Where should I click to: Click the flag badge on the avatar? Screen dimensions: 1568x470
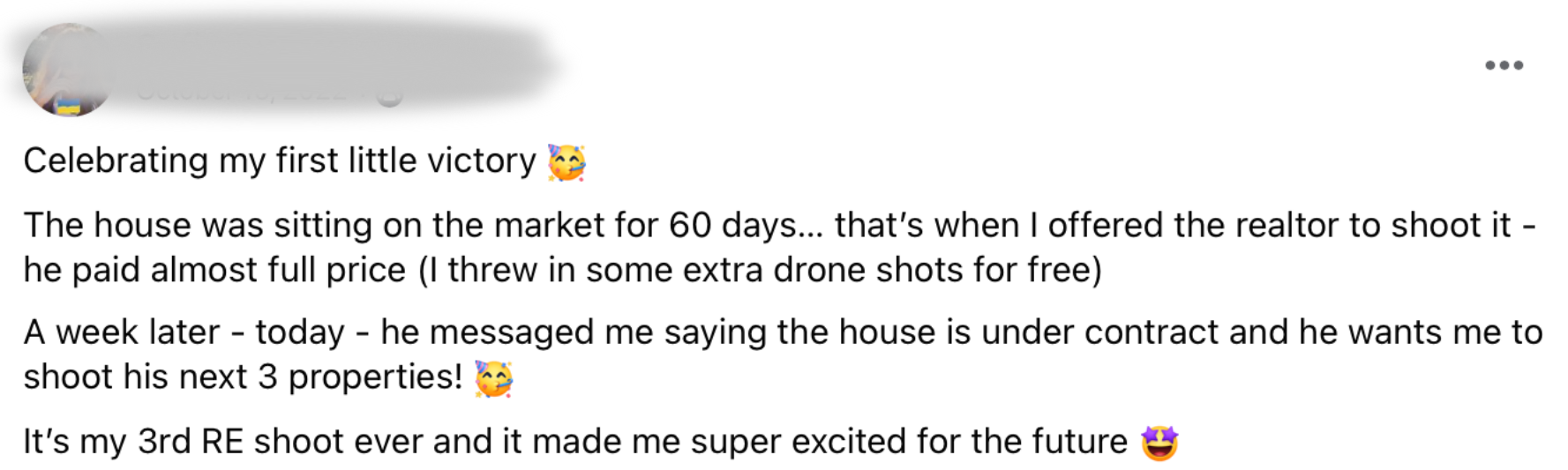point(67,108)
